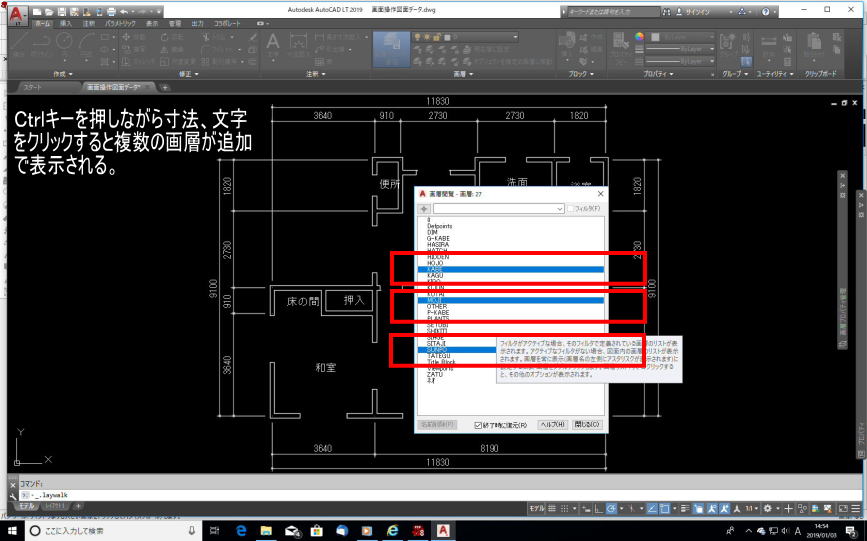Click the Windows taskbar search box
Image resolution: width=867 pixels, height=541 pixels.
[x=113, y=530]
